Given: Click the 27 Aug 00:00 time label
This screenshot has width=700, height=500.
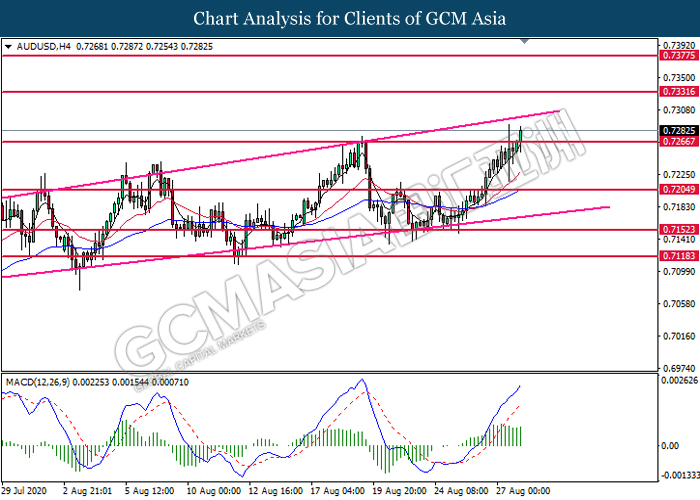Looking at the screenshot, I should click(x=523, y=491).
